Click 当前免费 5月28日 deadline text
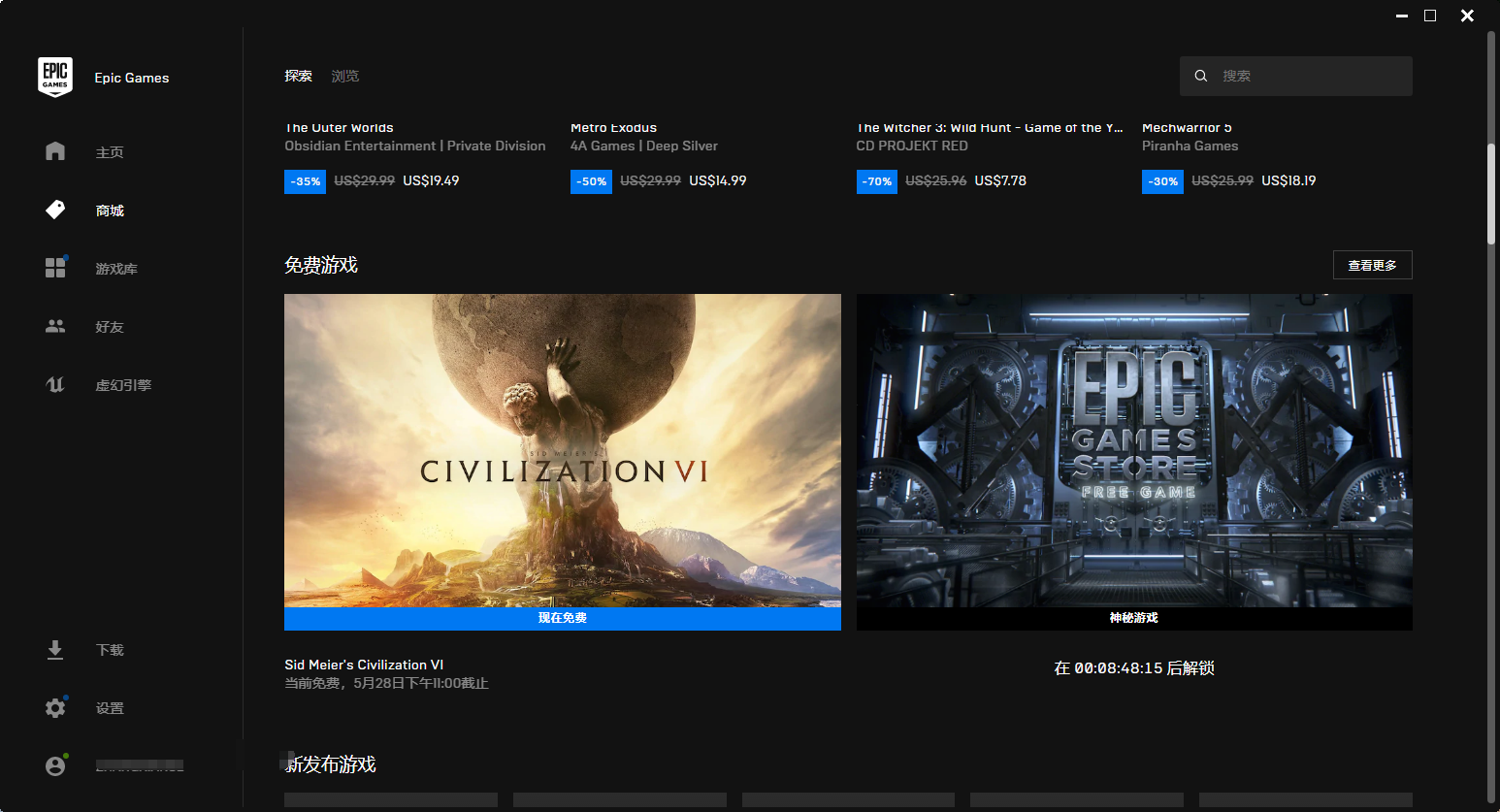 [386, 683]
